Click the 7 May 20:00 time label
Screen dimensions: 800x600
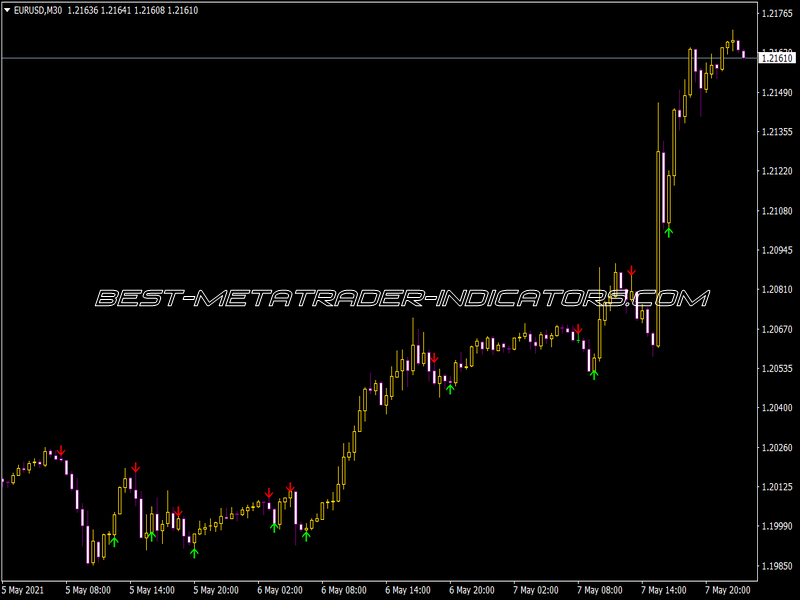tap(728, 590)
